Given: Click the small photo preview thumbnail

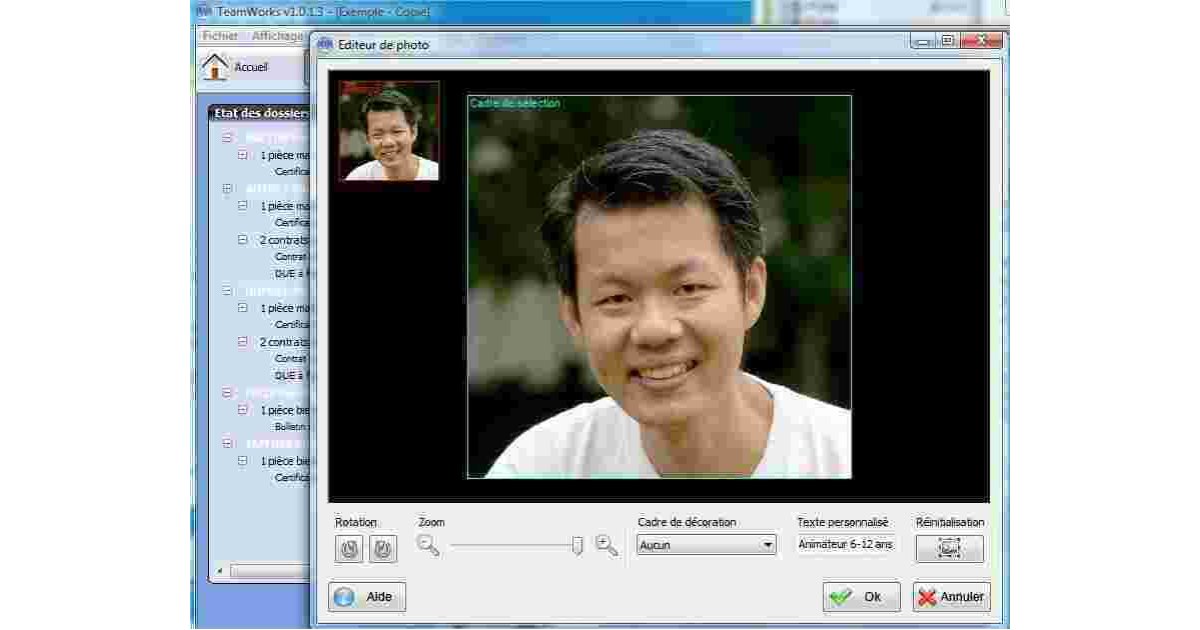Looking at the screenshot, I should 389,131.
